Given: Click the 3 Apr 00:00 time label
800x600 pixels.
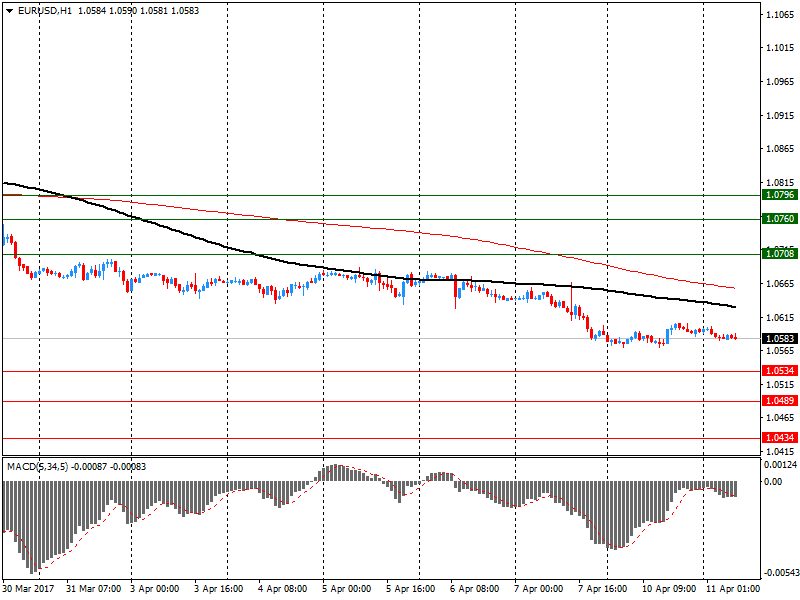Looking at the screenshot, I should (x=155, y=590).
